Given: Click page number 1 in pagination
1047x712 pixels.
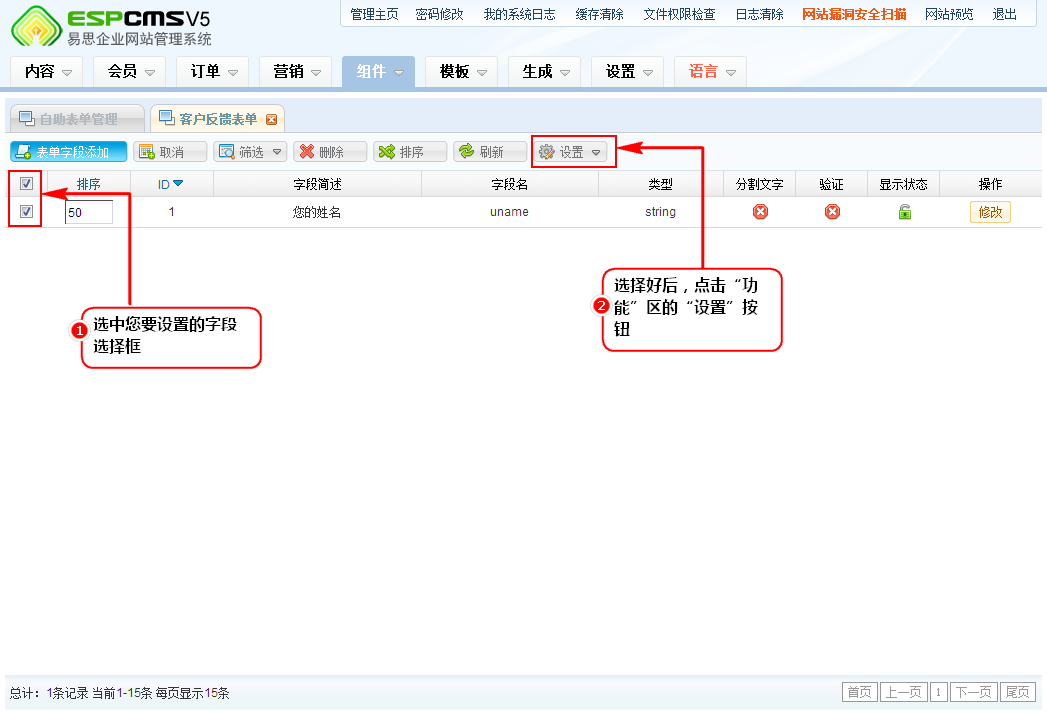Looking at the screenshot, I should point(938,692).
